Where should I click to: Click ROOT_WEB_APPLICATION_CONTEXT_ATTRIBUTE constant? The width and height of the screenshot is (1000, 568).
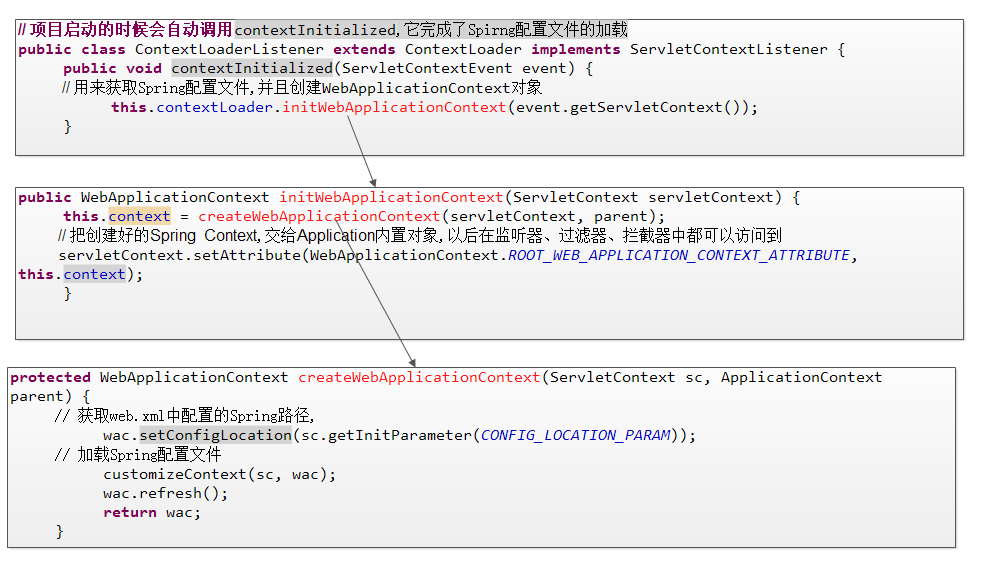(x=679, y=255)
